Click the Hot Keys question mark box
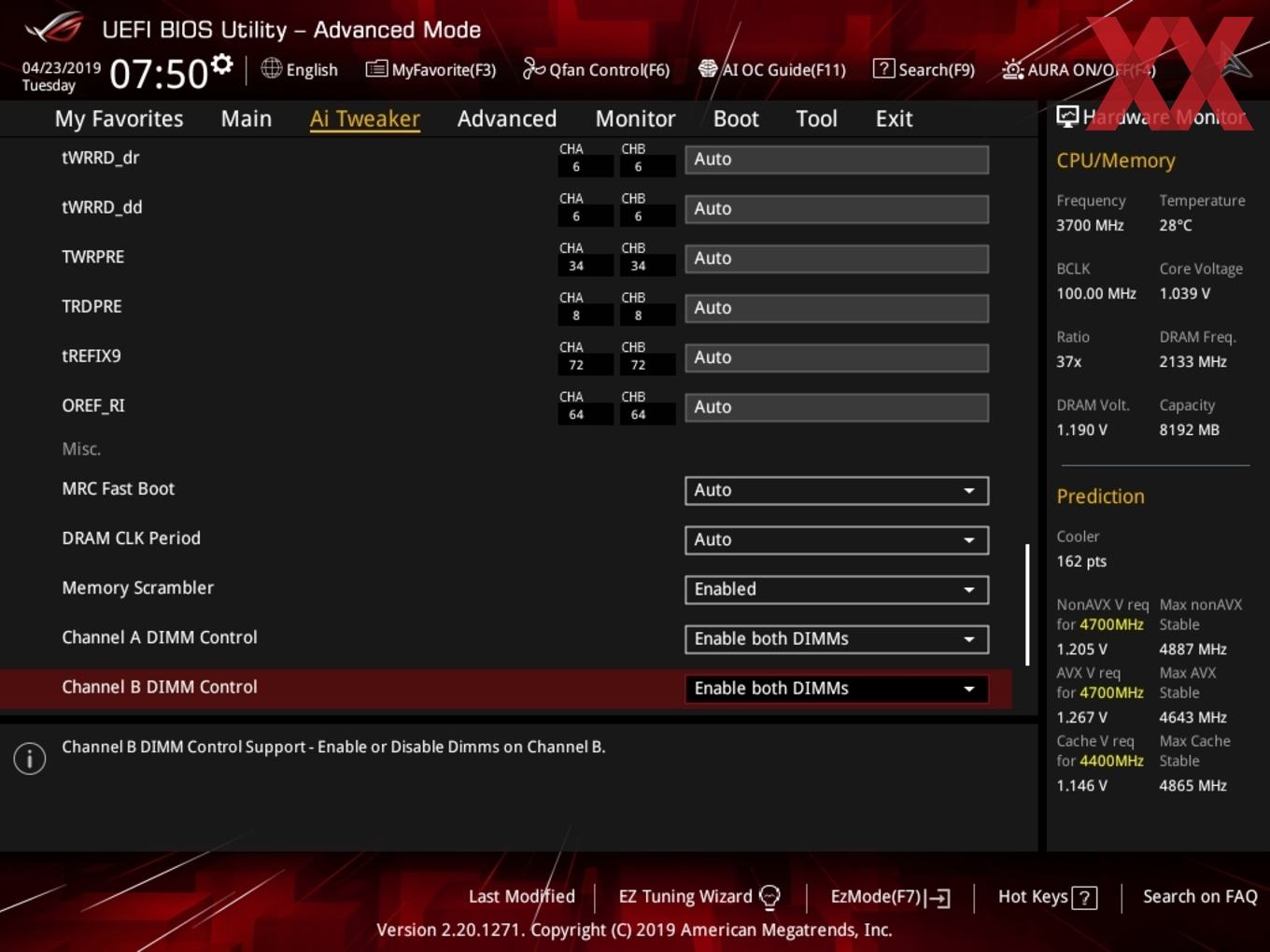The image size is (1270, 952). pyautogui.click(x=1084, y=898)
